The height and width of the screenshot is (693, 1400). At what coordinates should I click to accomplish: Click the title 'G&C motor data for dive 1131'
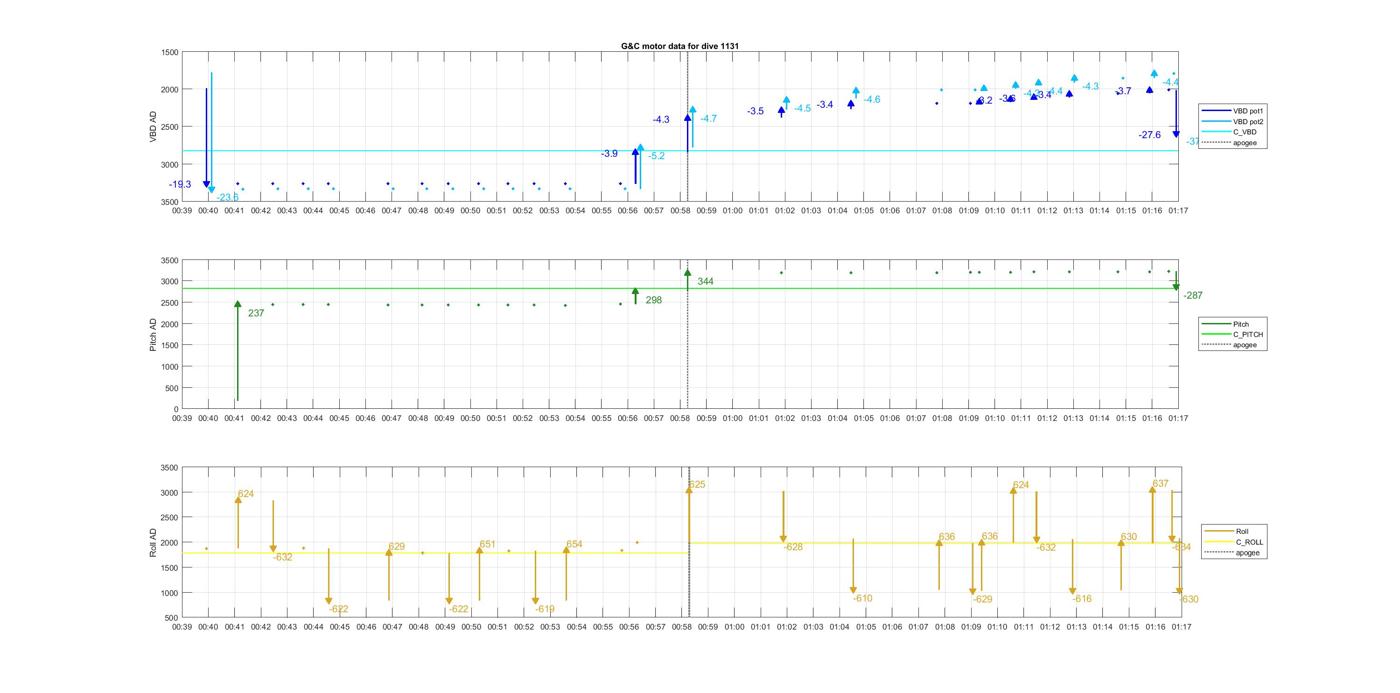click(x=680, y=46)
